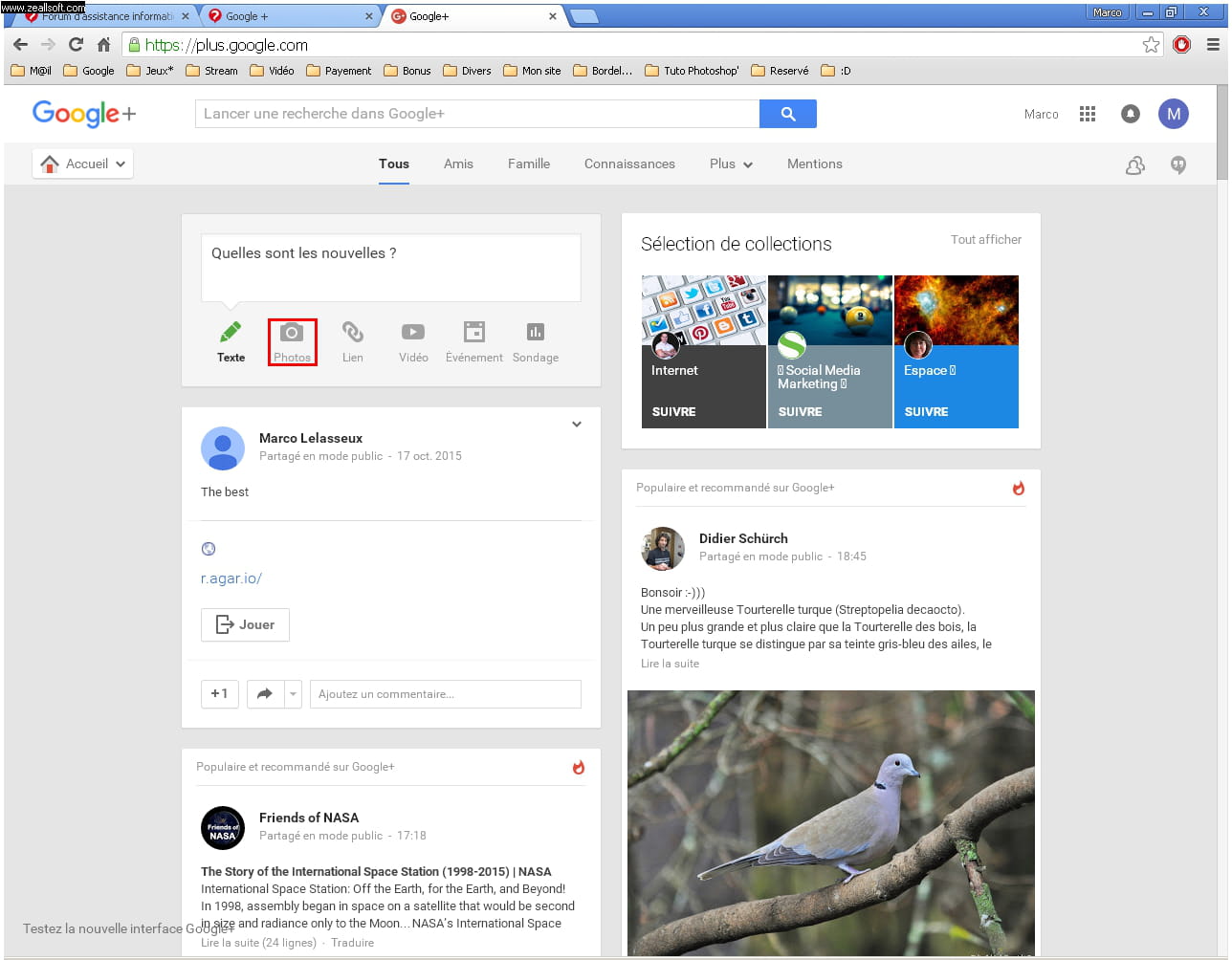
Task: Bookmark this page with the star icon
Action: pos(1151,45)
